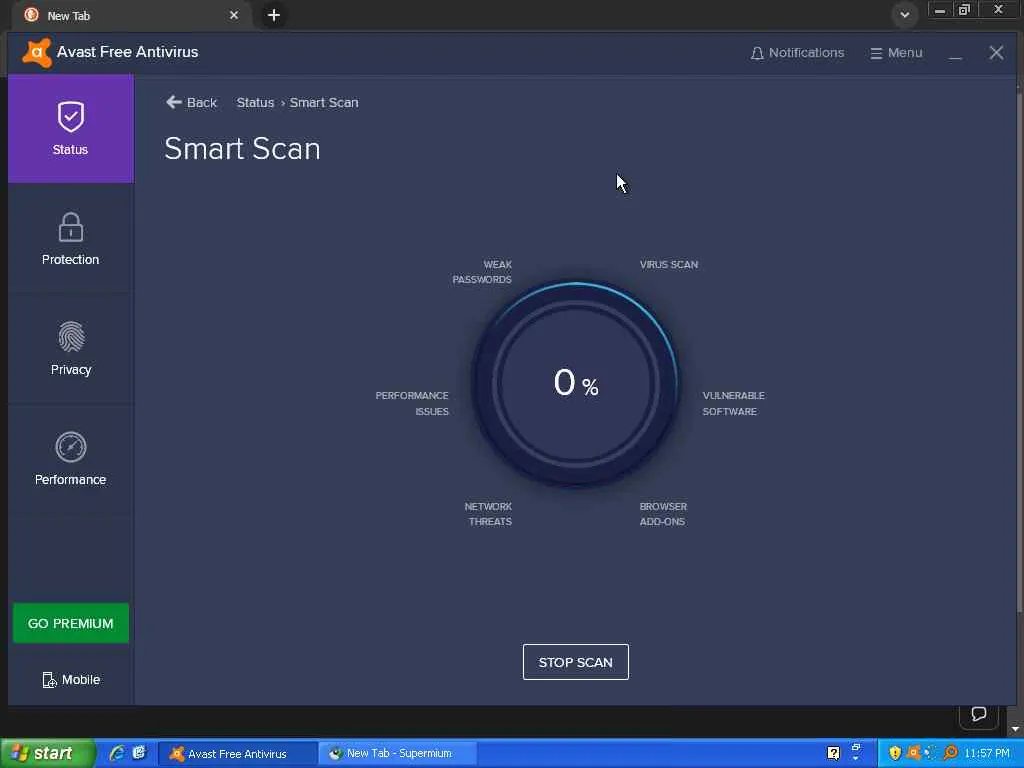Image resolution: width=1024 pixels, height=768 pixels.
Task: Open Avast Notifications
Action: click(797, 53)
